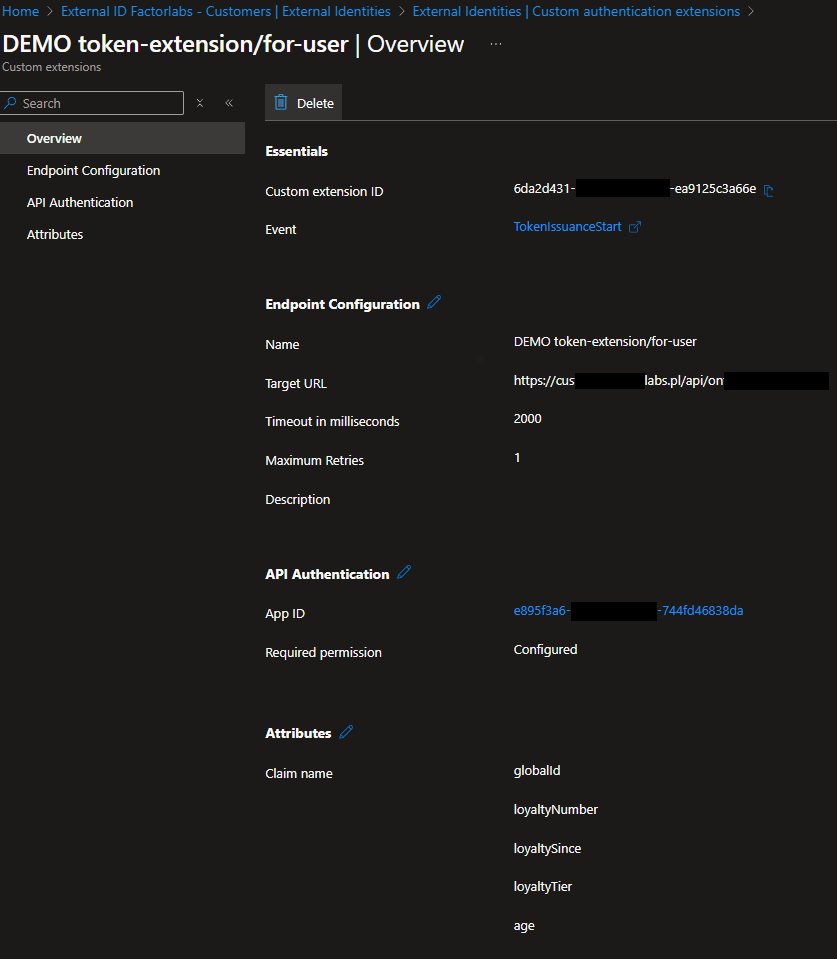Edit Endpoint Configuration via pencil icon
Screen dimensions: 837x959
click(x=434, y=303)
